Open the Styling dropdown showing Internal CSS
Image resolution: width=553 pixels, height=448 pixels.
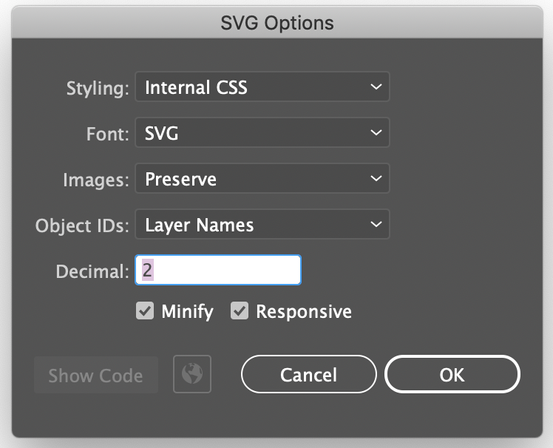pos(262,87)
